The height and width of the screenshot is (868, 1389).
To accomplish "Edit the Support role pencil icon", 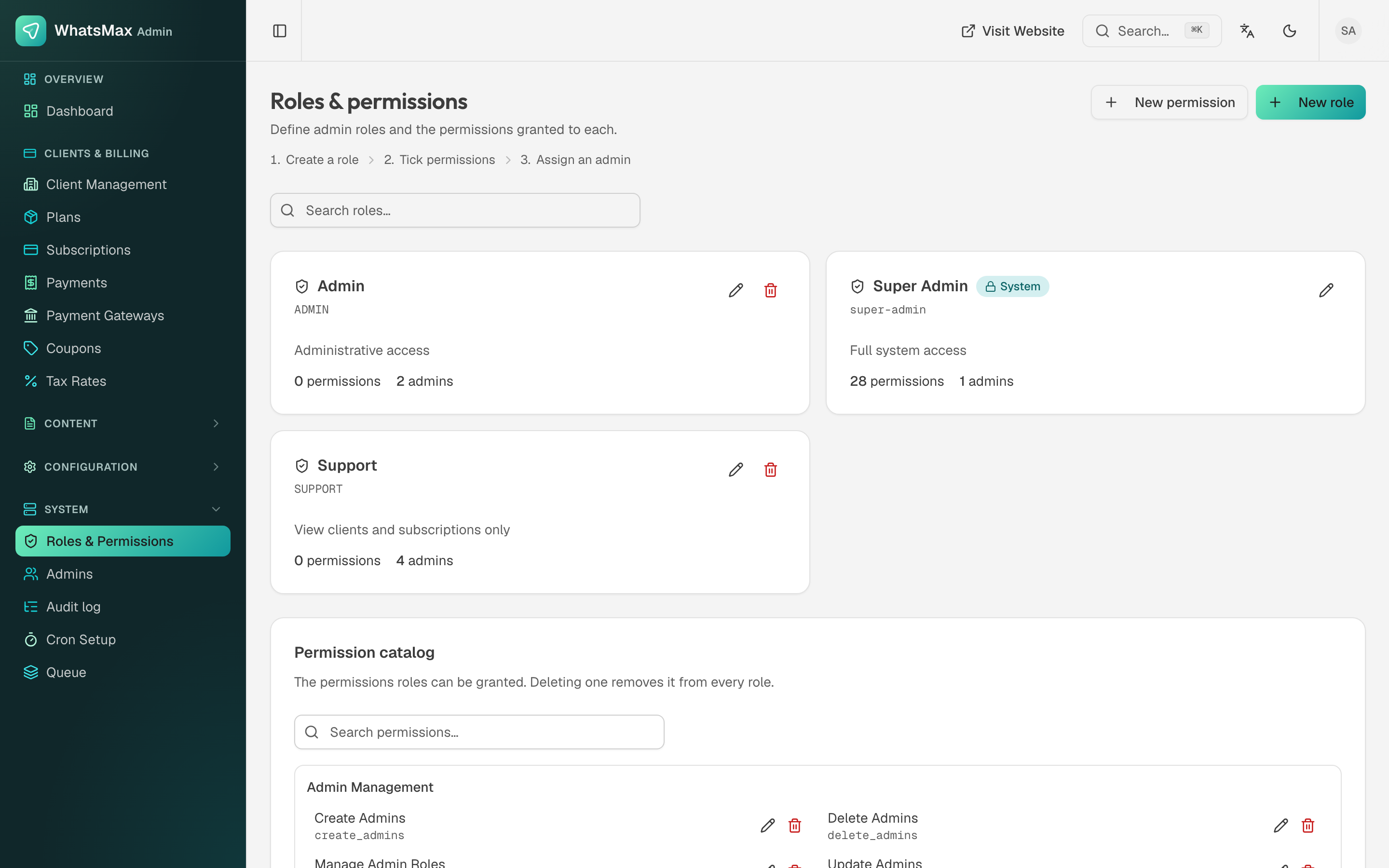I will pyautogui.click(x=736, y=470).
